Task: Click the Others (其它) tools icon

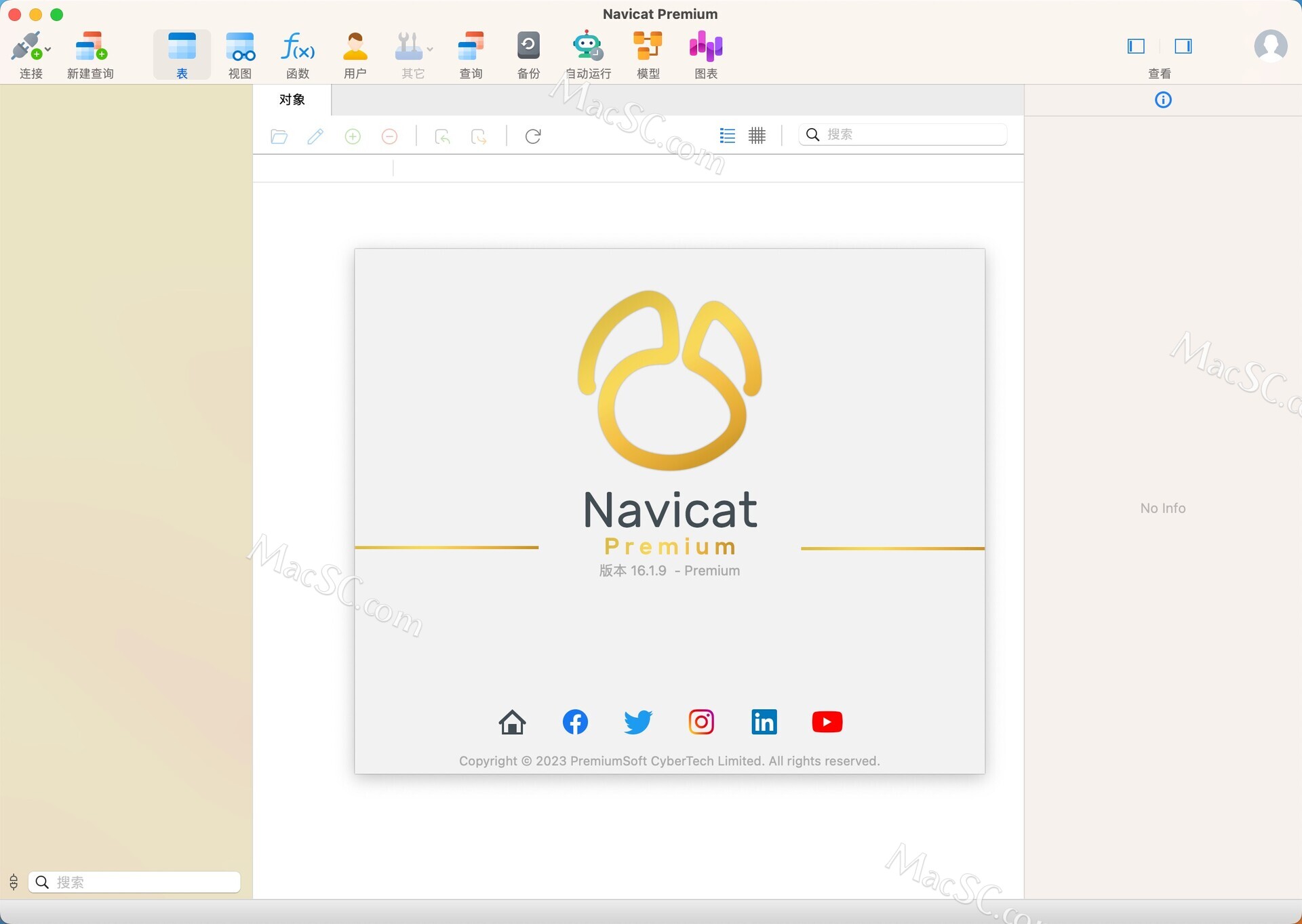Action: [x=408, y=46]
